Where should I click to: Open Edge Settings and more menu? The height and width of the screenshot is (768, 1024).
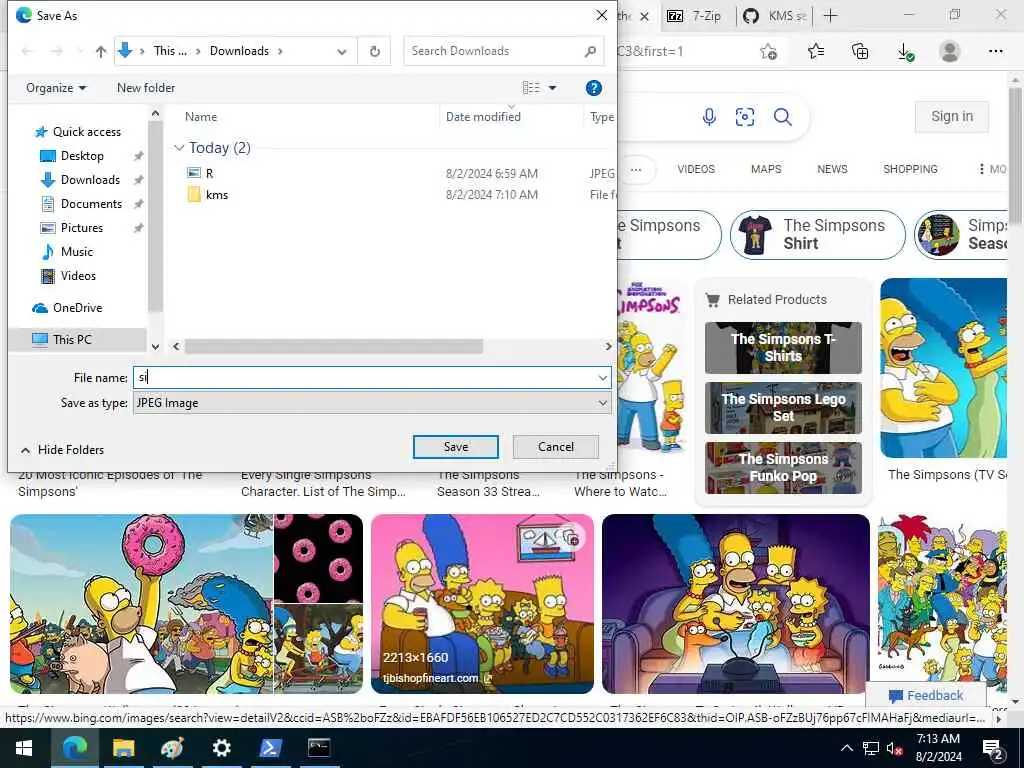[995, 51]
